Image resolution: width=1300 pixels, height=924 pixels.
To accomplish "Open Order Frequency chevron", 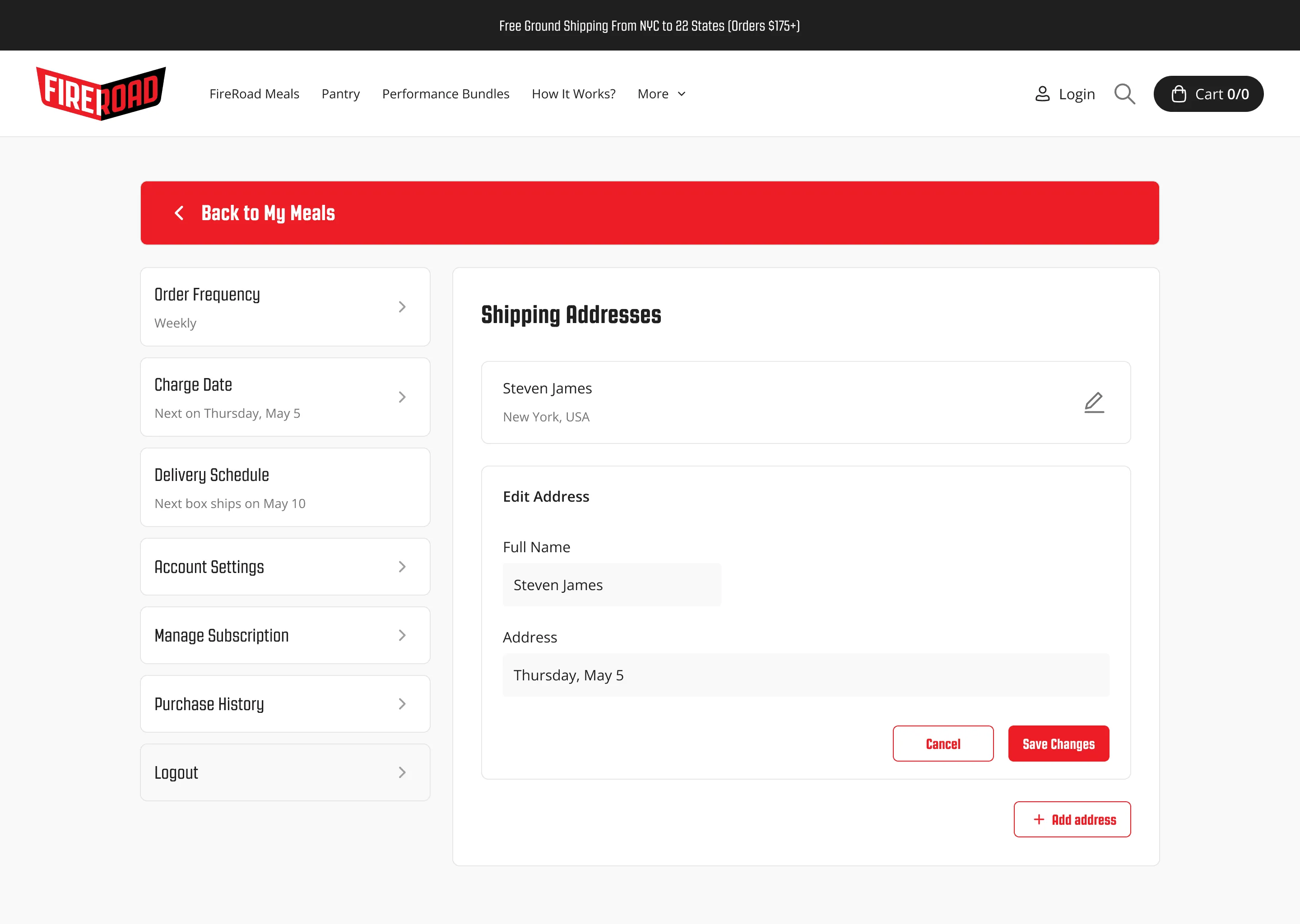I will coord(402,307).
